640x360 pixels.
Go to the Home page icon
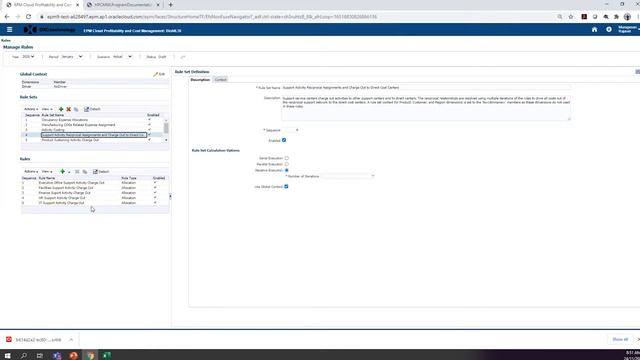[594, 29]
